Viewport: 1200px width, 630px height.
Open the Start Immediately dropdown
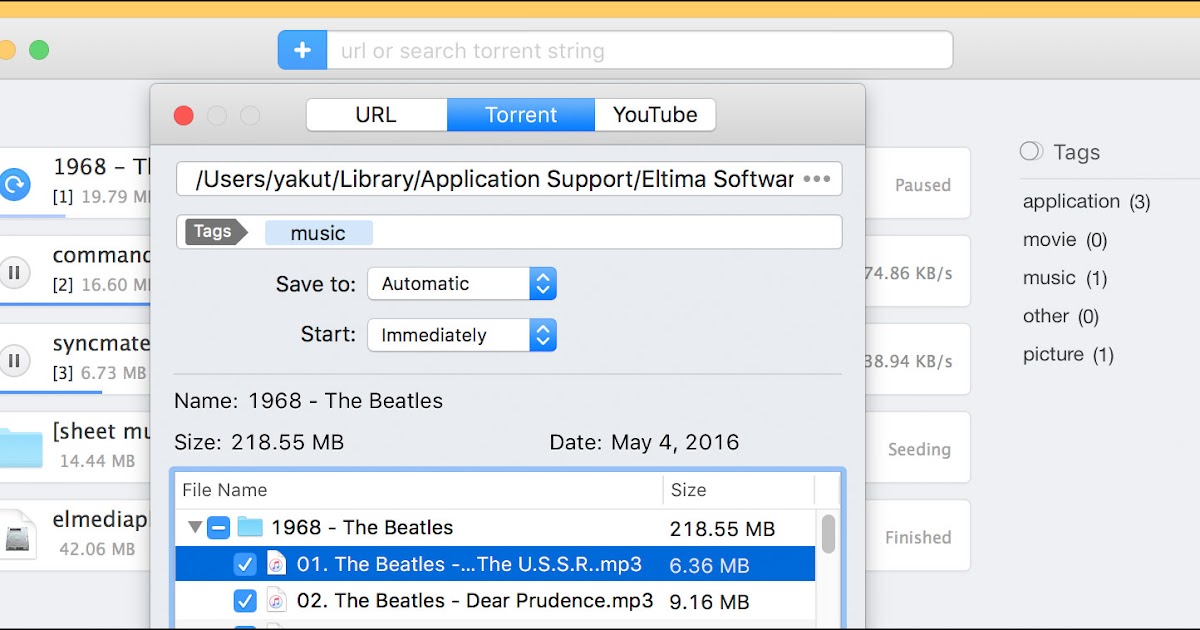(461, 335)
